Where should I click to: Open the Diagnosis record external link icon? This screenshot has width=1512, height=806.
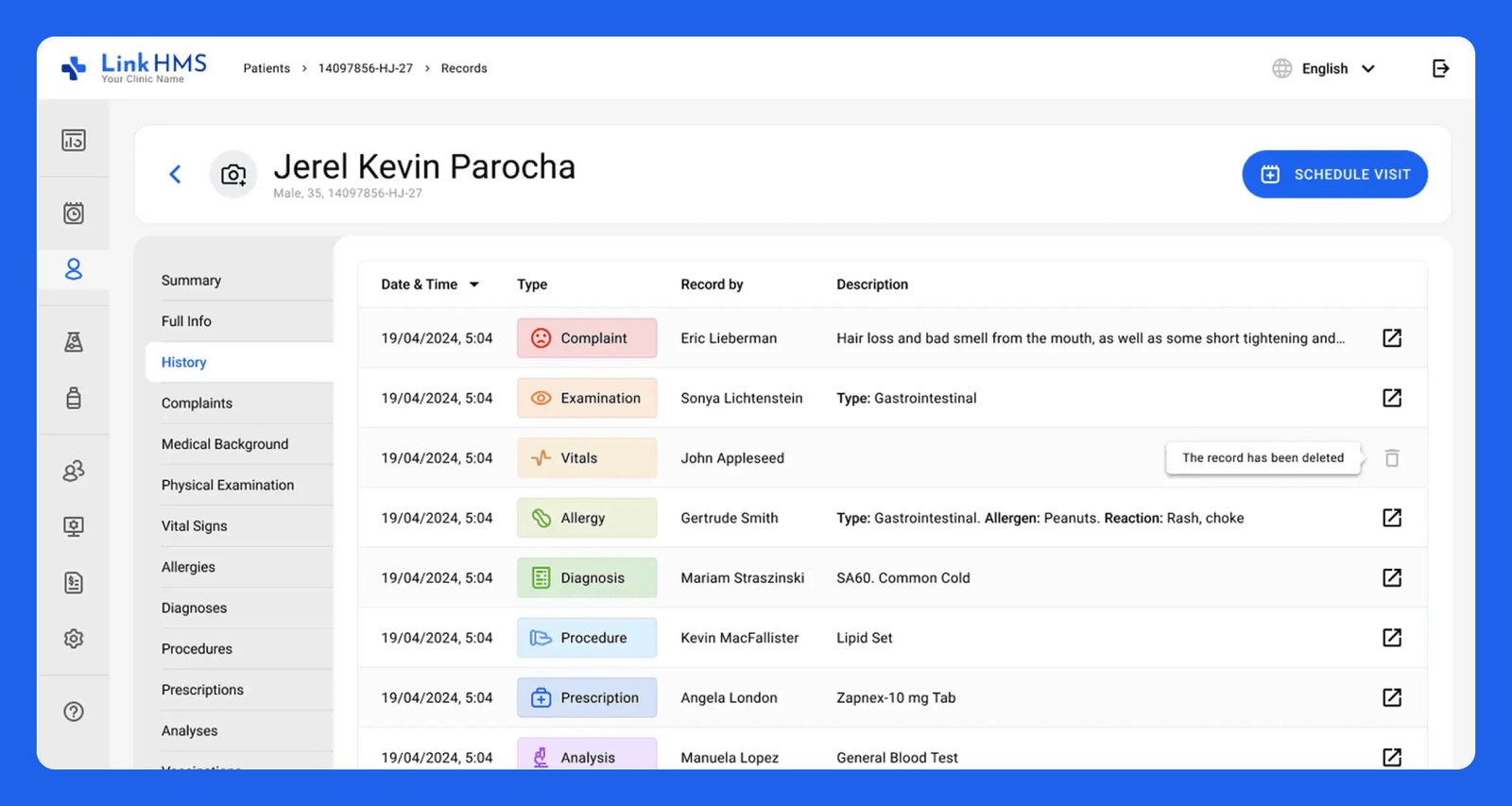tap(1392, 577)
